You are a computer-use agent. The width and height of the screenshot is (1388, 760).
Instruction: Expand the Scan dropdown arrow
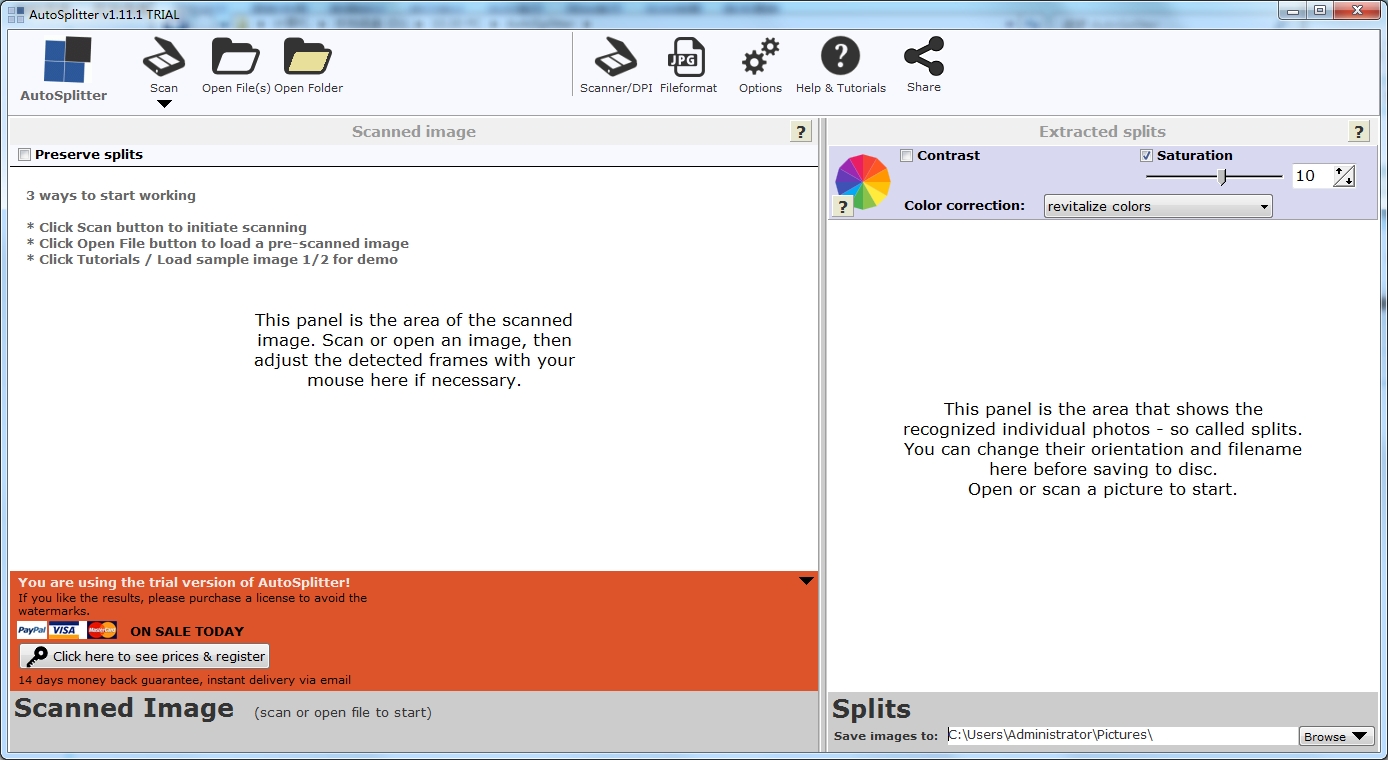[x=164, y=104]
